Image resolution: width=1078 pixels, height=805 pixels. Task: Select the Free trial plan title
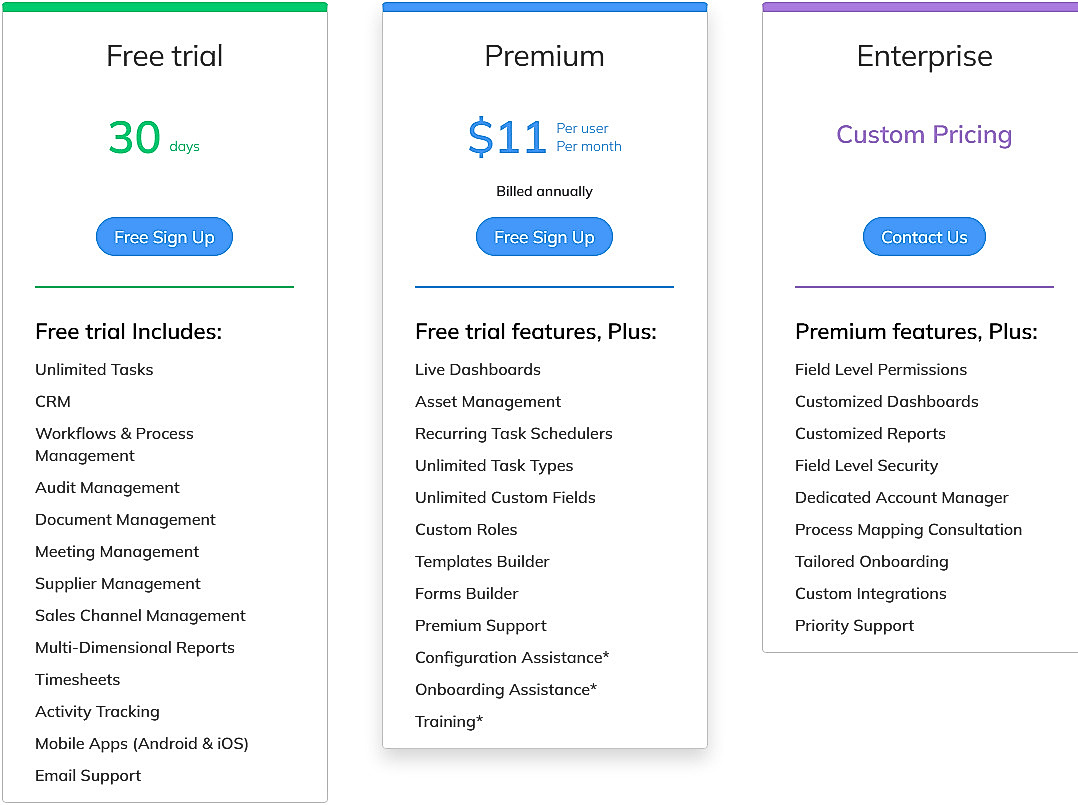pos(164,56)
